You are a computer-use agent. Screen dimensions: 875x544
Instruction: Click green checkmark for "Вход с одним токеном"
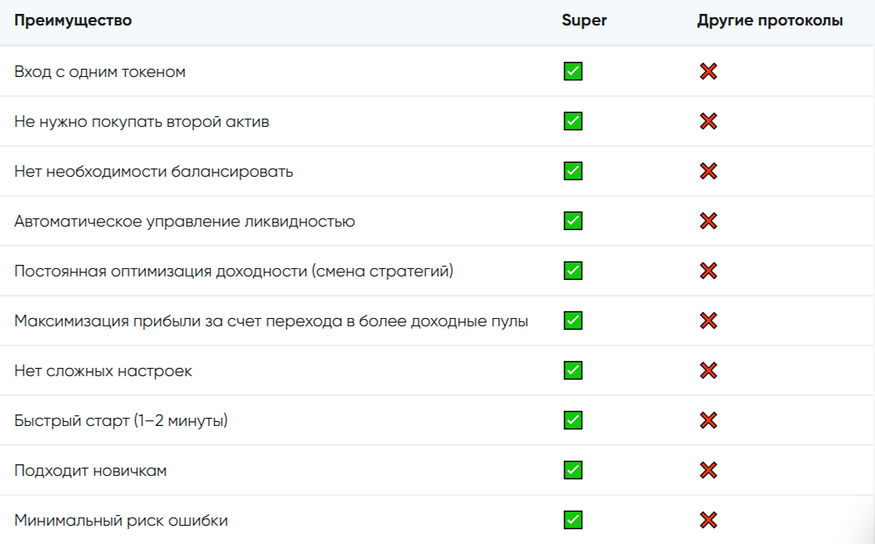573,72
